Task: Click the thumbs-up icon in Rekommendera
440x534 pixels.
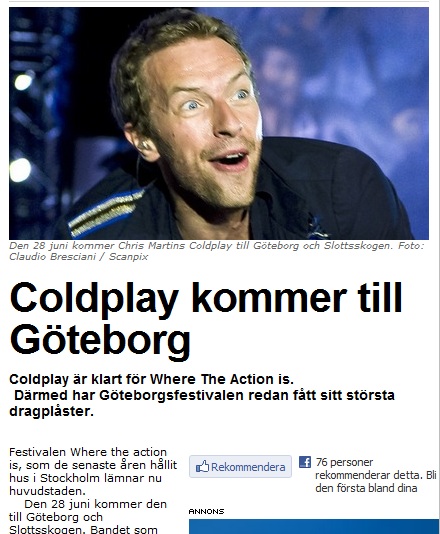Action: point(202,467)
